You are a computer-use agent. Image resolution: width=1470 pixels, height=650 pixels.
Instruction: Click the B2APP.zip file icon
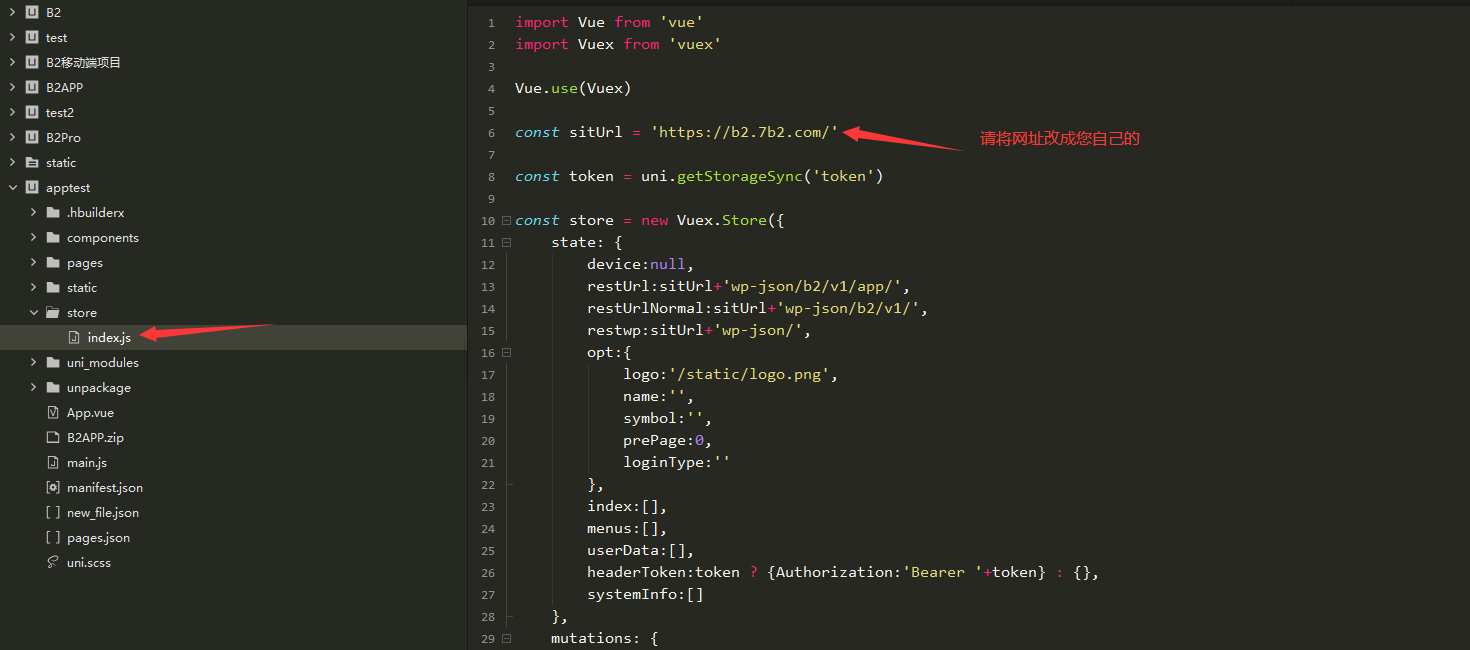coord(53,438)
